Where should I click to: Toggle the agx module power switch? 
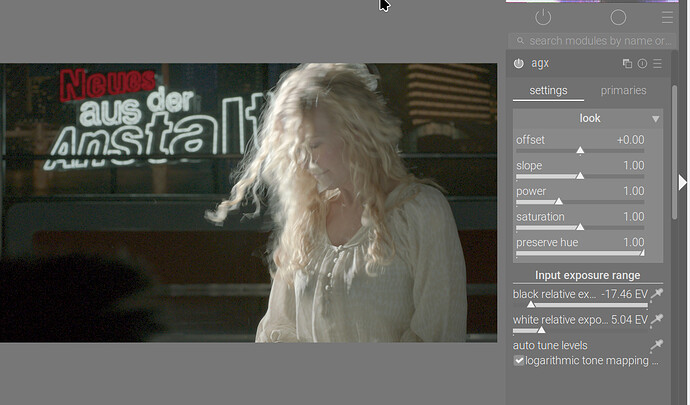click(519, 63)
